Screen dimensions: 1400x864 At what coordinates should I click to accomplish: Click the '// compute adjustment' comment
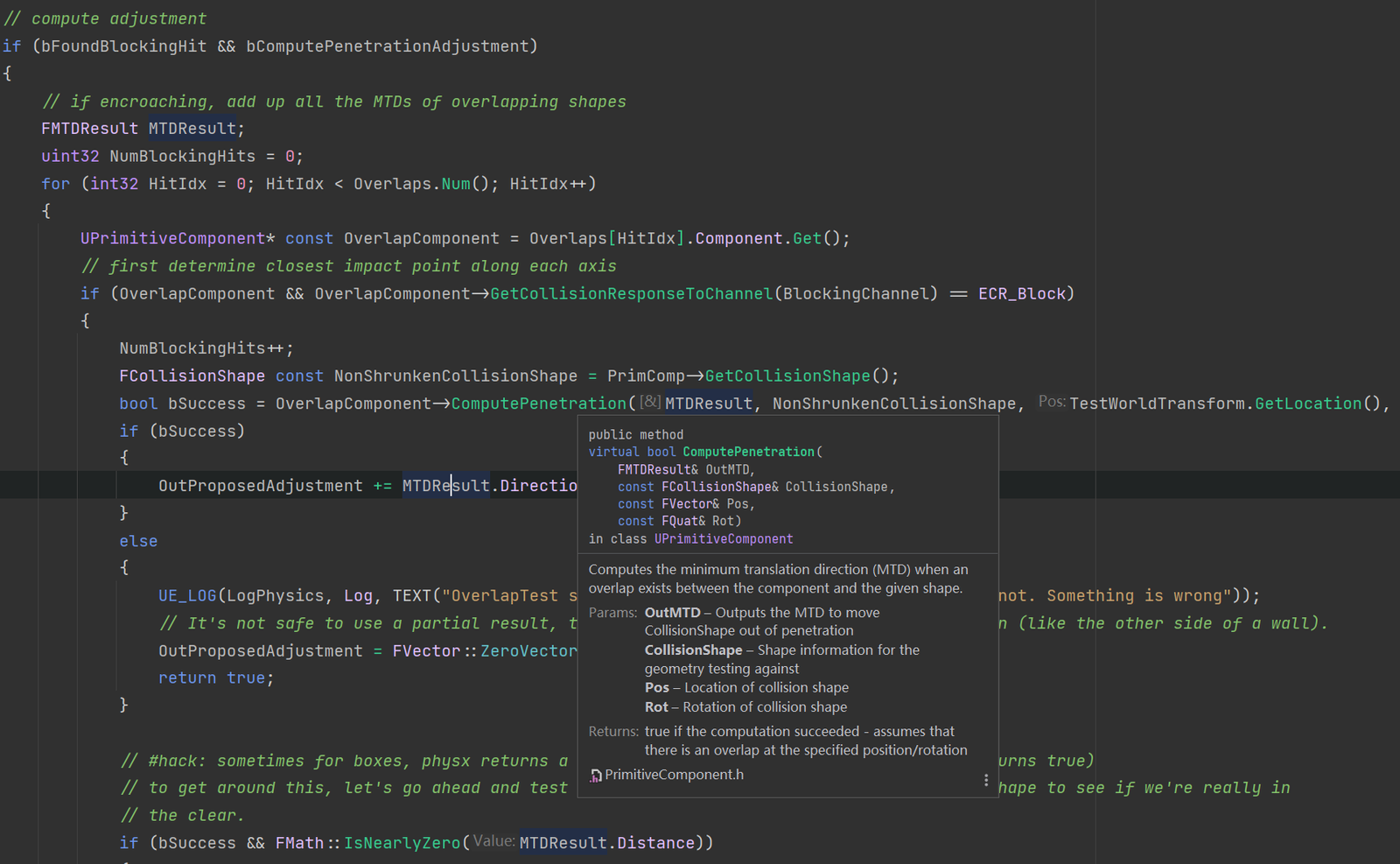[105, 18]
